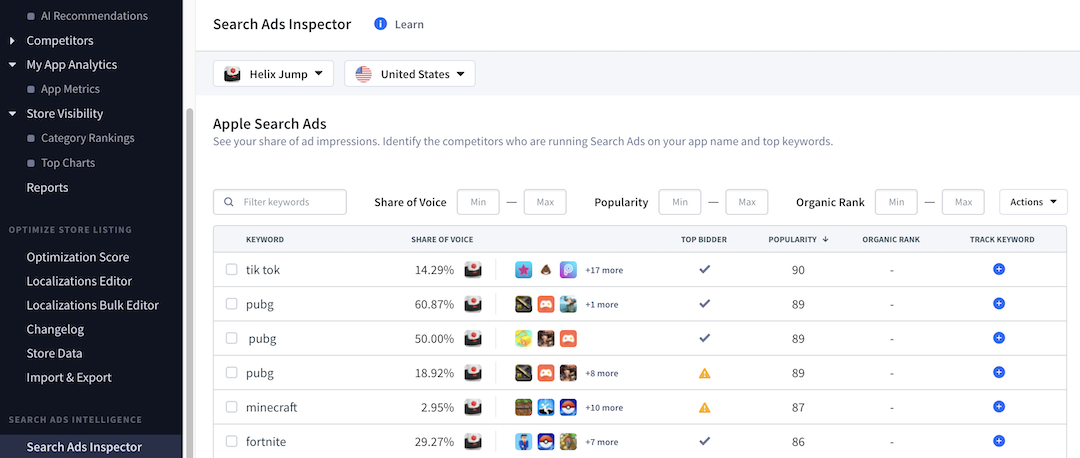Click the +1 more link in pubg row
1080x458 pixels.
[602, 304]
